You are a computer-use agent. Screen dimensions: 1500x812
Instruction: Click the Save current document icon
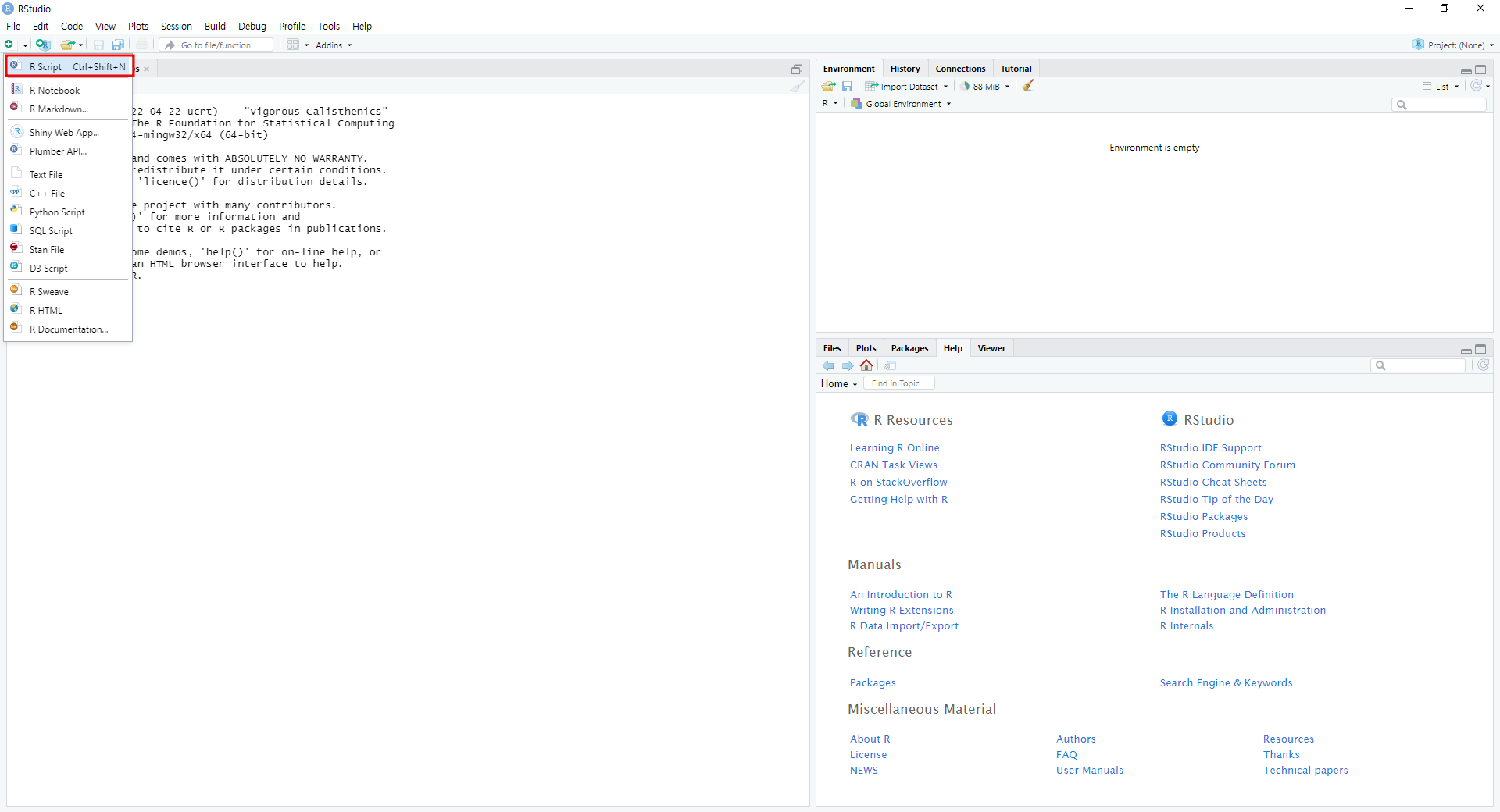click(98, 45)
